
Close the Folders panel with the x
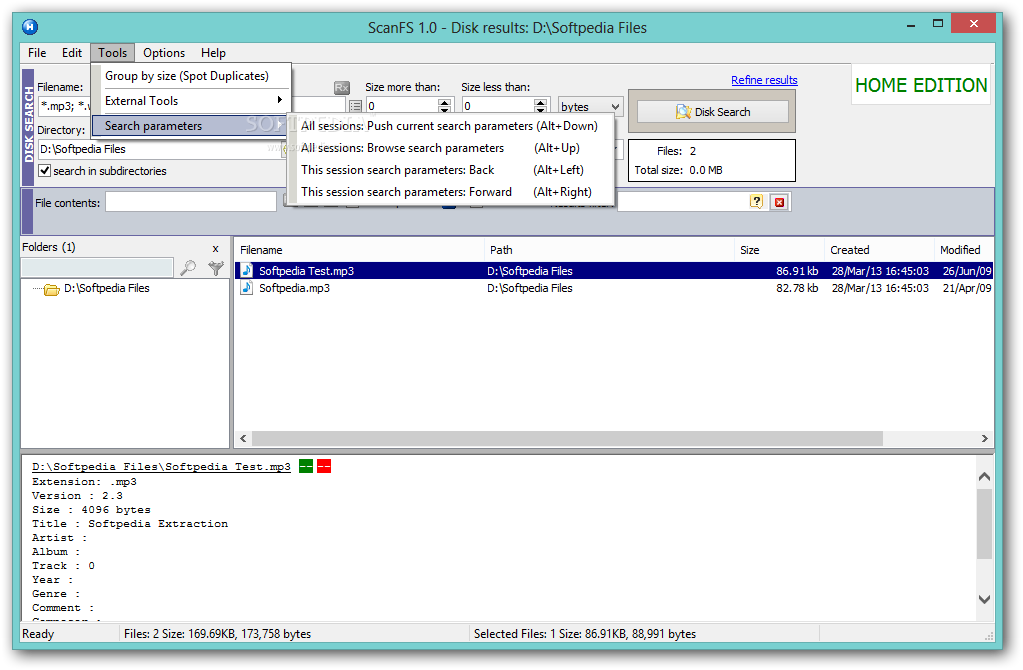coord(215,249)
